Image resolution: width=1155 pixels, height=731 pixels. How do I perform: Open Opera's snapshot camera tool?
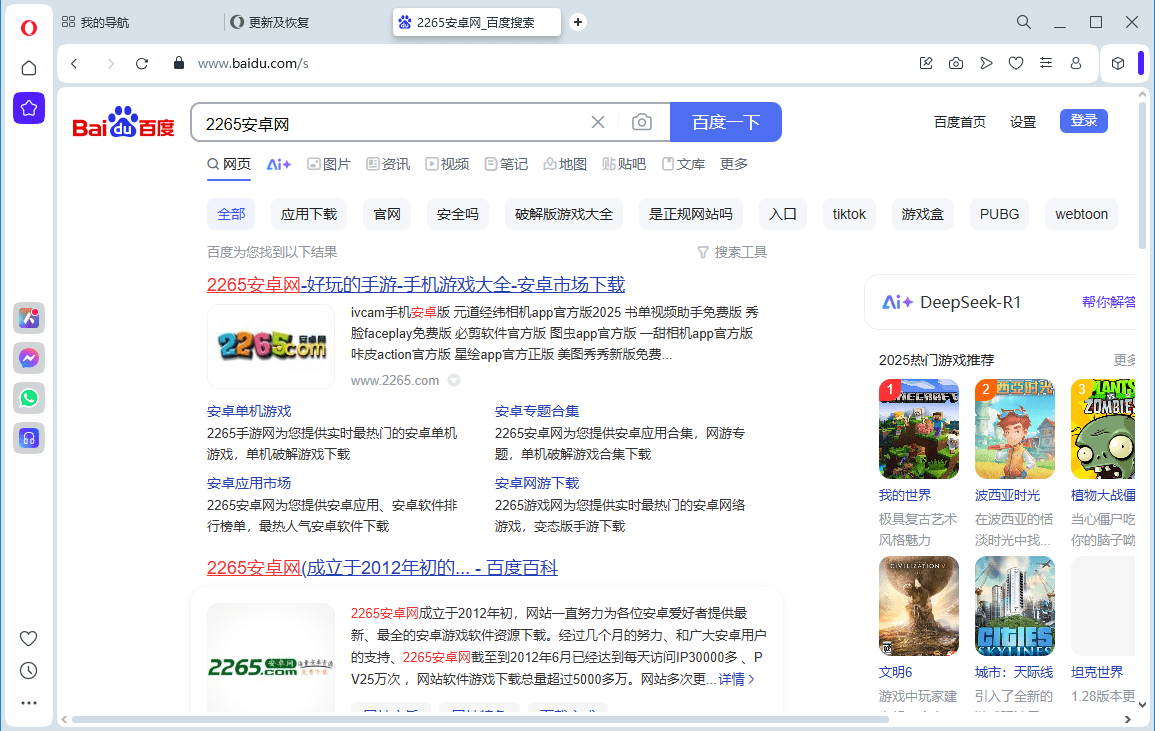coord(955,62)
